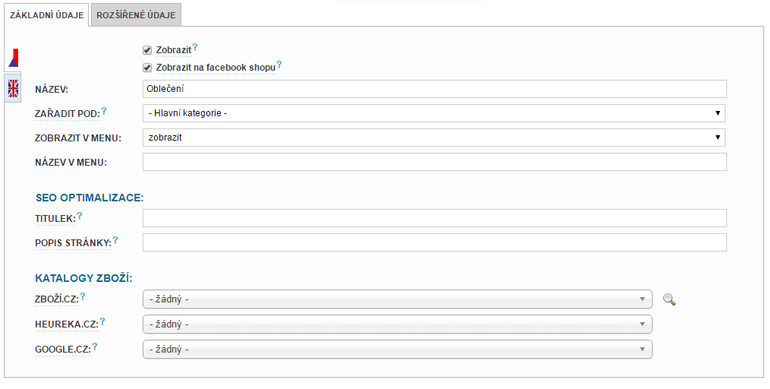Open help icon beside Zobrazit na facebook shopu
The image size is (770, 389).
click(279, 64)
